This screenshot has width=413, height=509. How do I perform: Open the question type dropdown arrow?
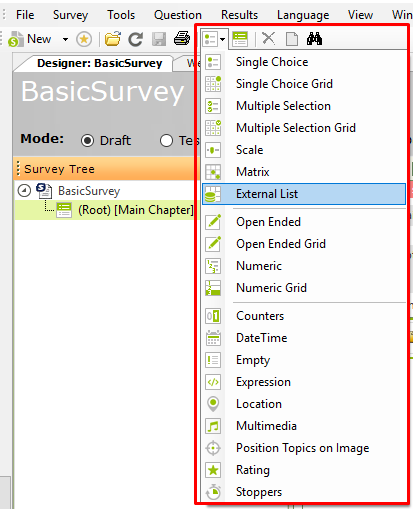click(x=222, y=39)
